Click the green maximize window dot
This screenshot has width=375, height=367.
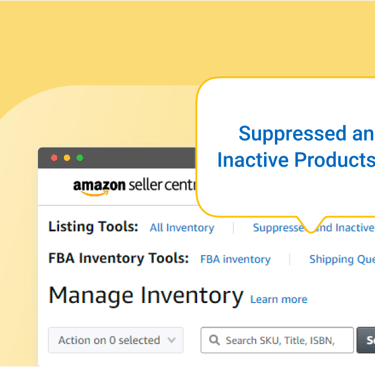[80, 158]
